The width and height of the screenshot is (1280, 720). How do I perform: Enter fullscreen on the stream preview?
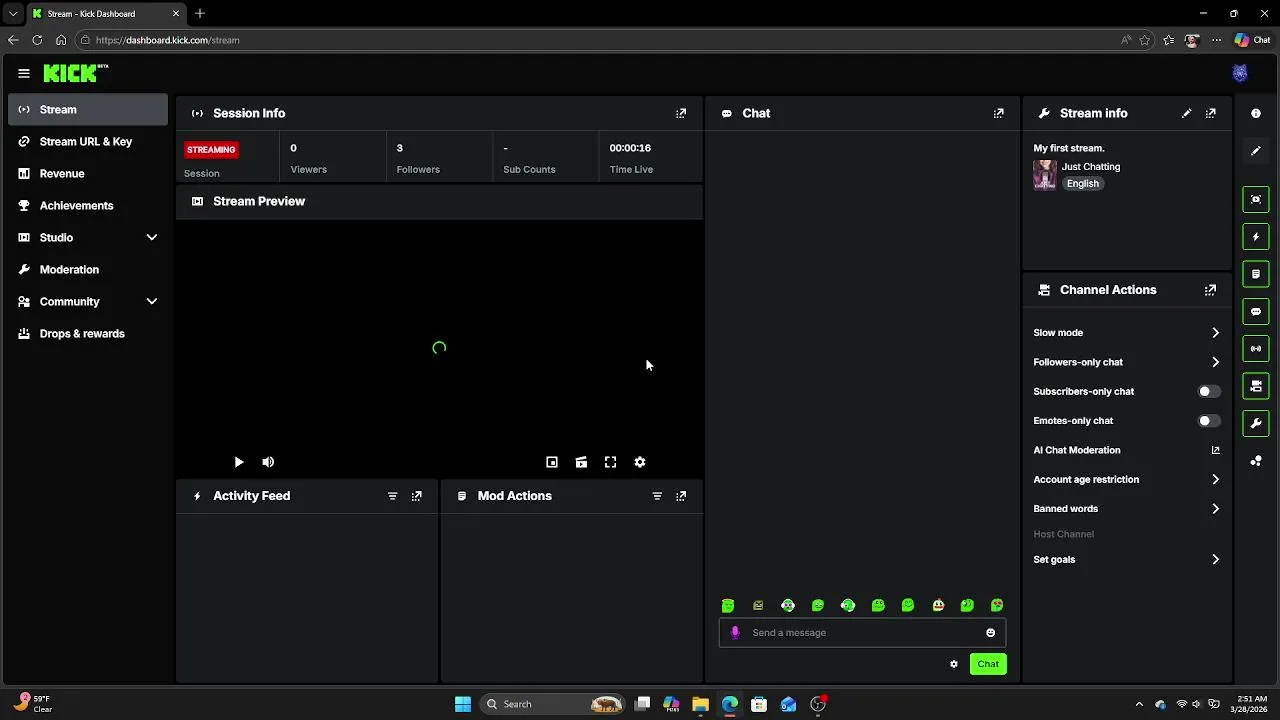tap(610, 462)
